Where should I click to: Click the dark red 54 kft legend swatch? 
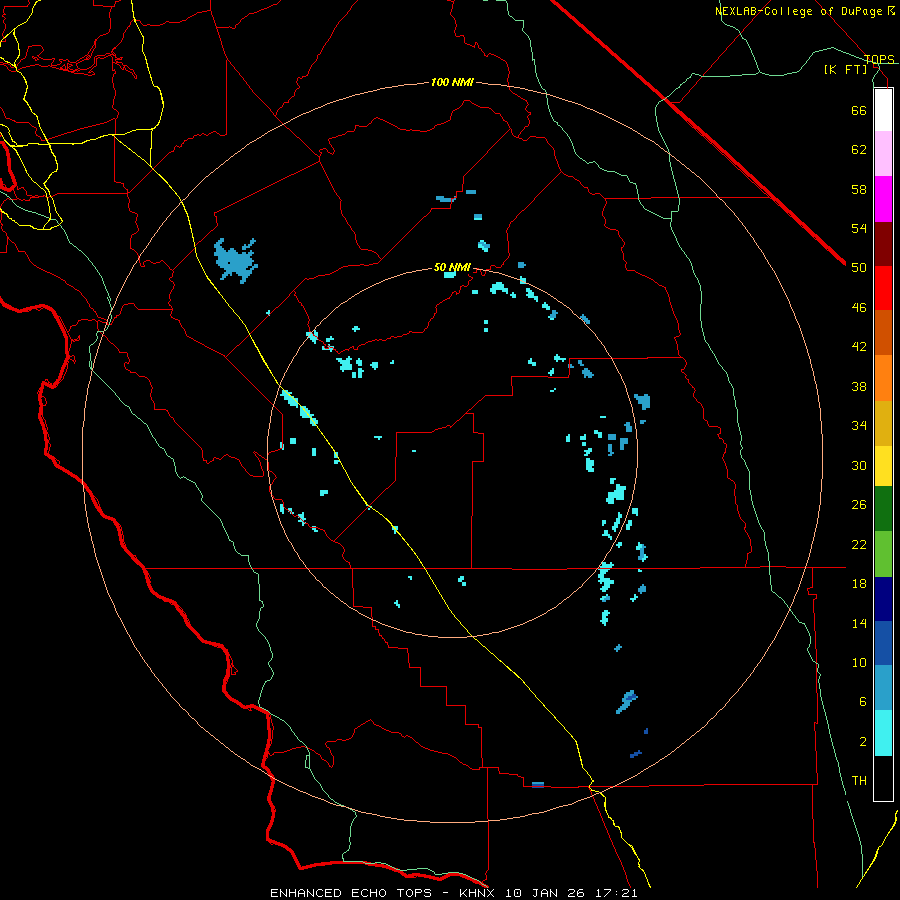tap(883, 244)
